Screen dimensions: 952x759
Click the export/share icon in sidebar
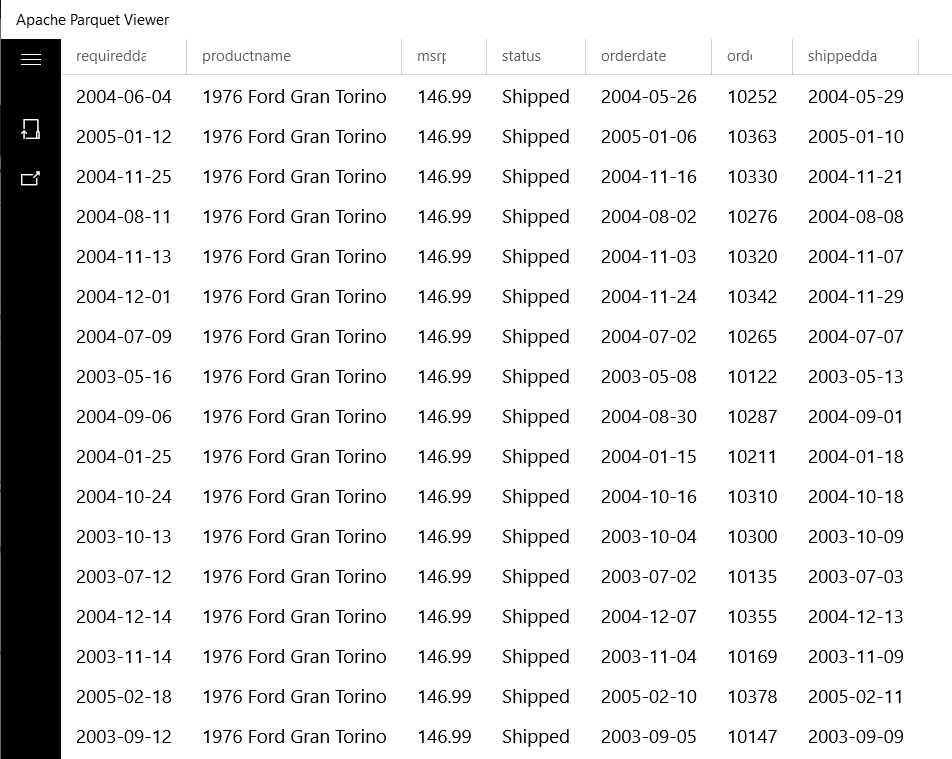[x=31, y=179]
